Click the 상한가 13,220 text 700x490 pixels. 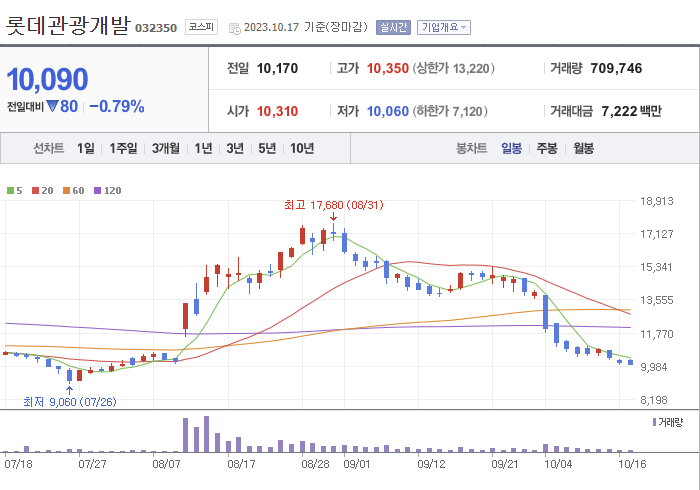click(453, 68)
